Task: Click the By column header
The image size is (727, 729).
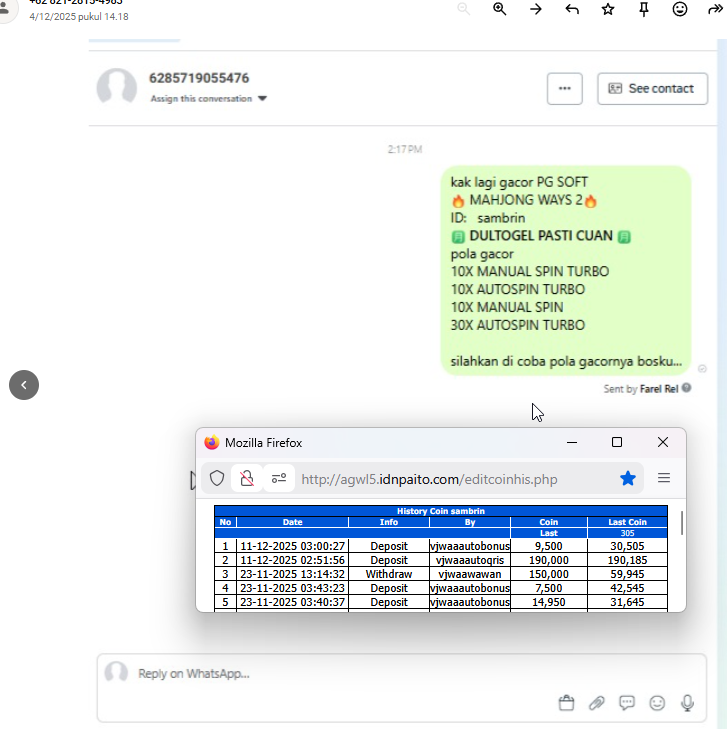Action: tap(470, 522)
